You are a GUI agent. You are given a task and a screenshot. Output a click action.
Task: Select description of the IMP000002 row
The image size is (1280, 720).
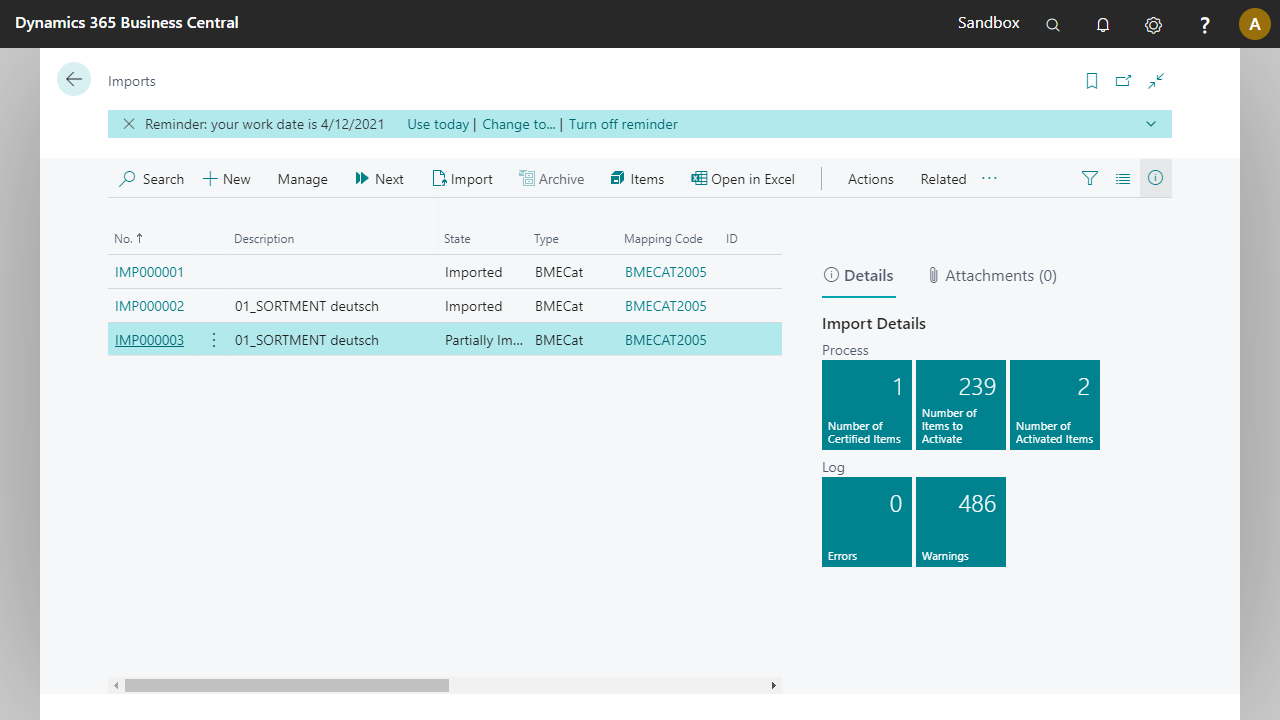coord(307,306)
